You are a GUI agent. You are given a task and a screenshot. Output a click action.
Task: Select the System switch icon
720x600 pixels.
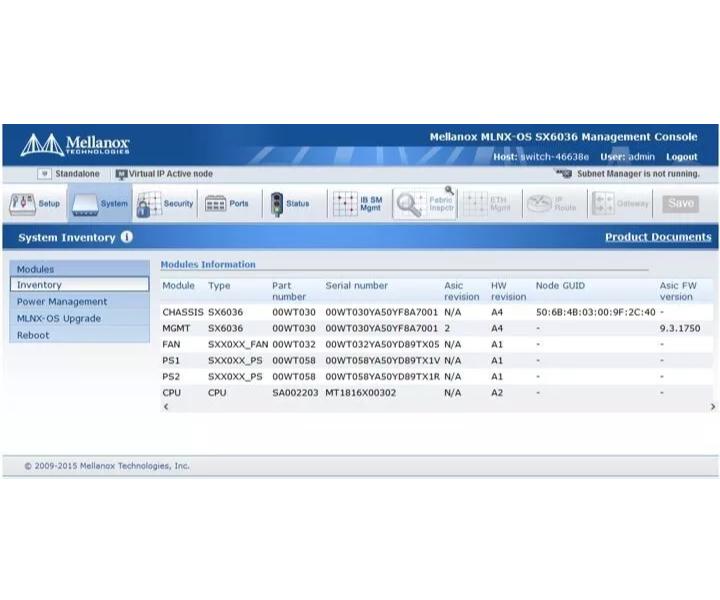point(85,205)
